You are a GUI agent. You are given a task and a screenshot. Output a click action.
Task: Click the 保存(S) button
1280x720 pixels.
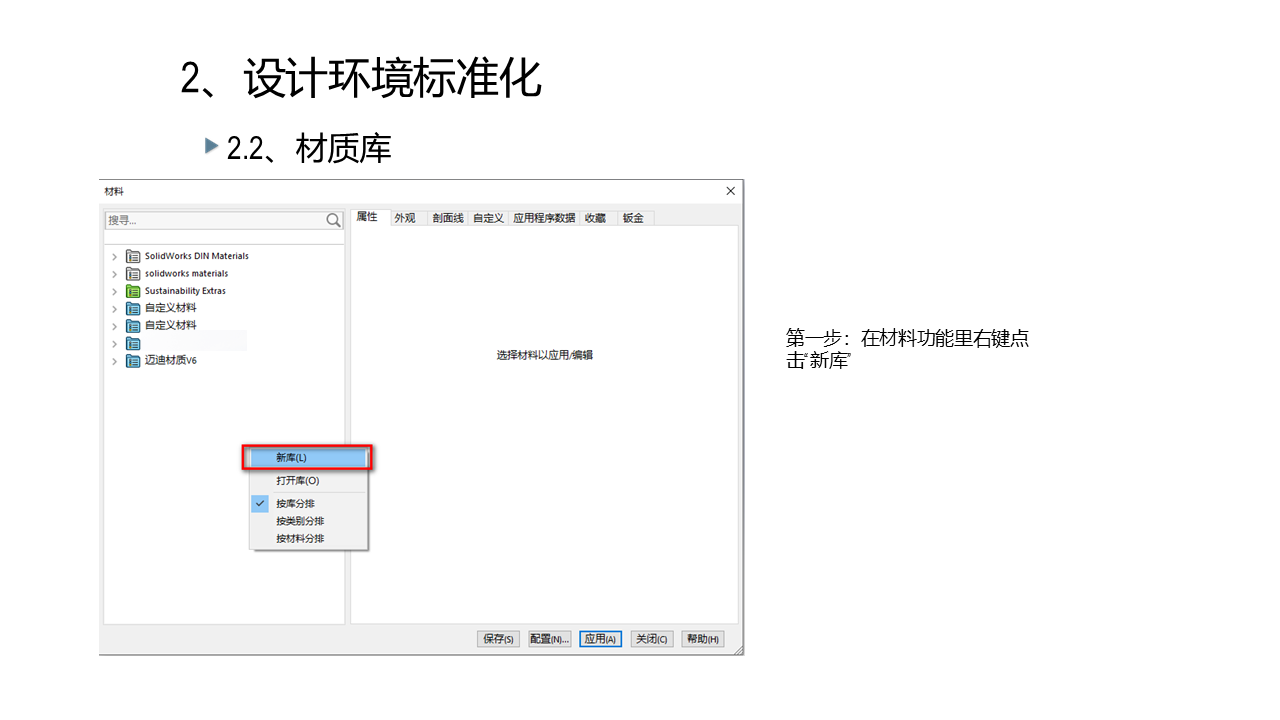[498, 639]
